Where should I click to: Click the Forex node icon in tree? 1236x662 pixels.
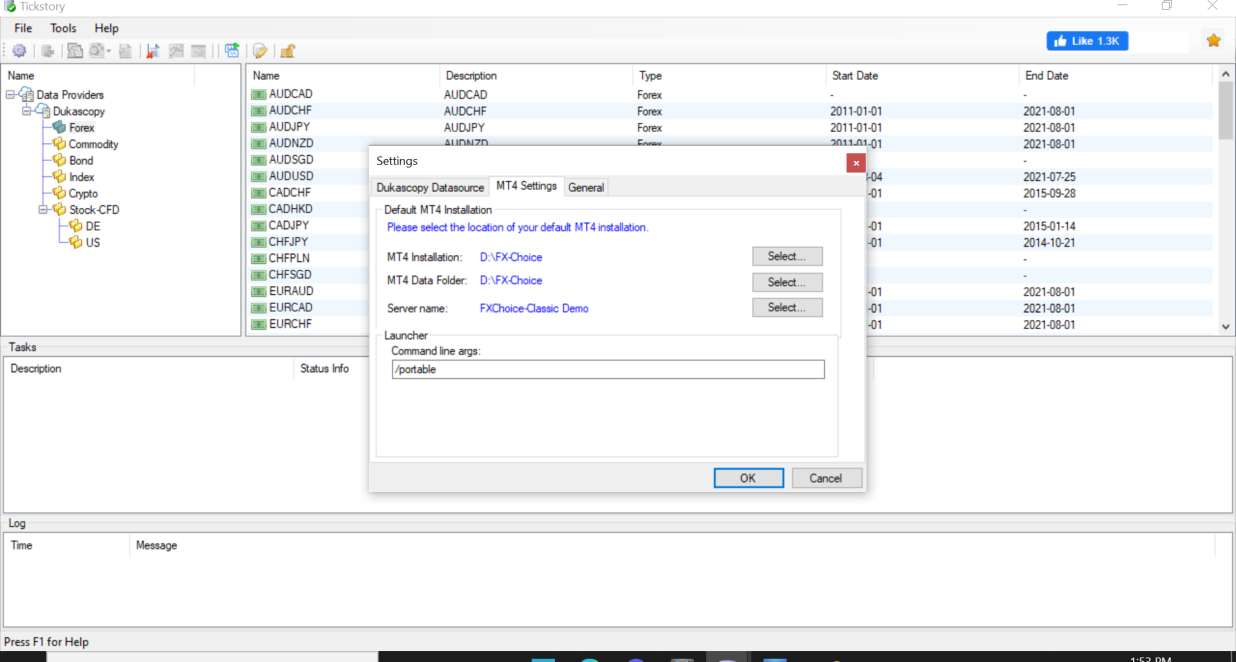click(x=59, y=128)
